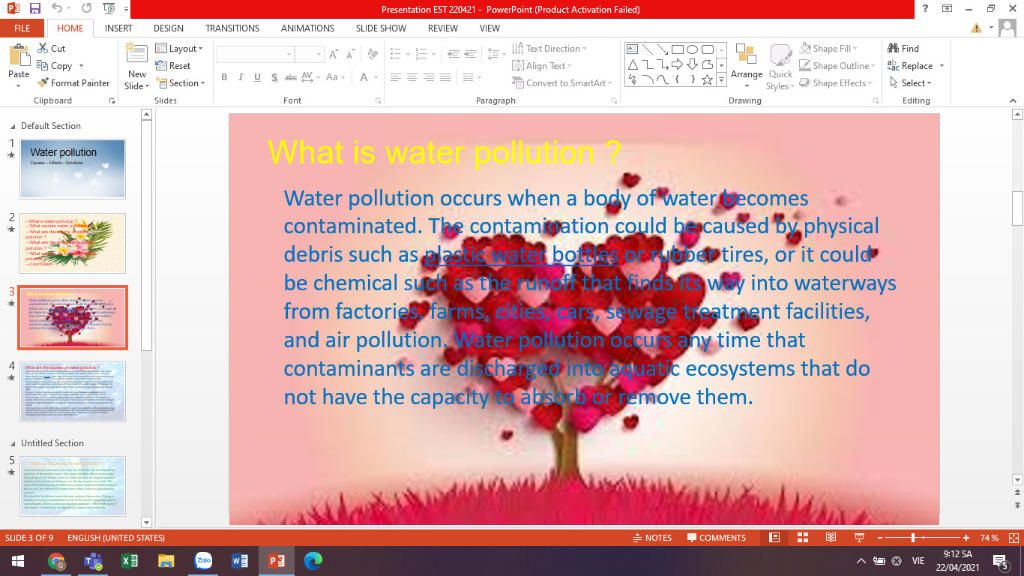Switch to the TRANSITIONS ribbon tab
The width and height of the screenshot is (1024, 576).
232,28
